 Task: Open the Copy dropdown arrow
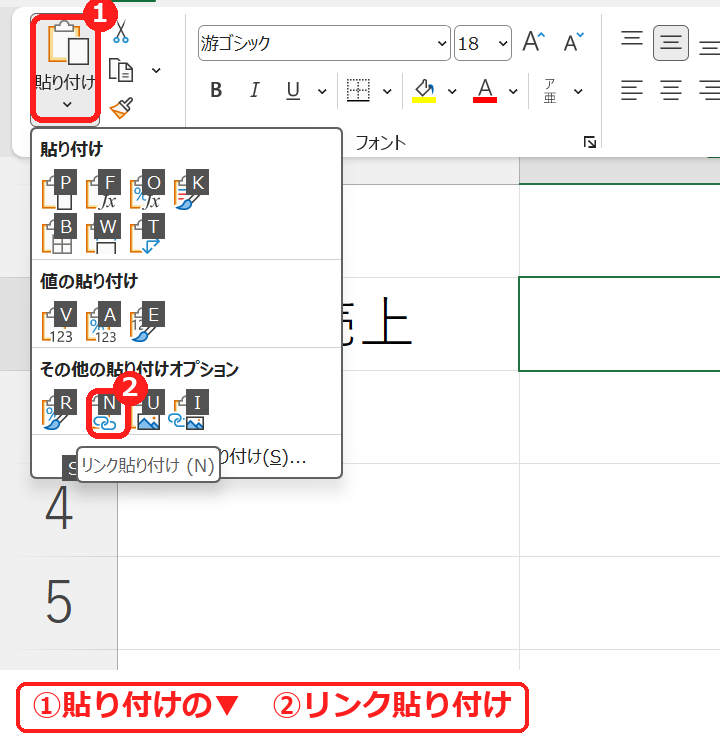point(156,71)
